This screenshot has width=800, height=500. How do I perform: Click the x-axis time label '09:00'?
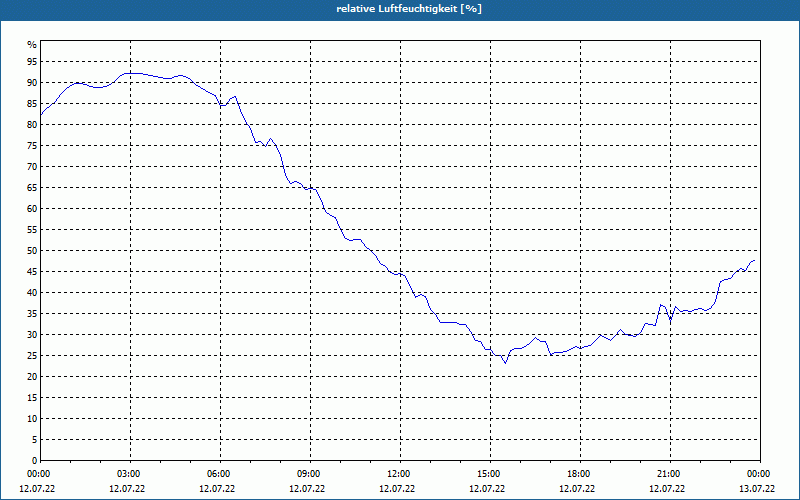pyautogui.click(x=310, y=474)
